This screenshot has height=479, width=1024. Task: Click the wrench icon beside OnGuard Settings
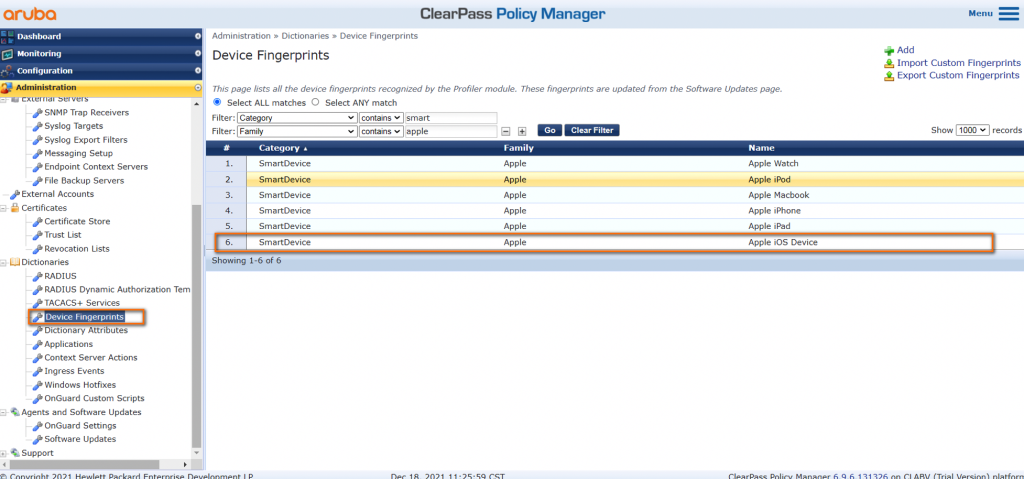(38, 426)
